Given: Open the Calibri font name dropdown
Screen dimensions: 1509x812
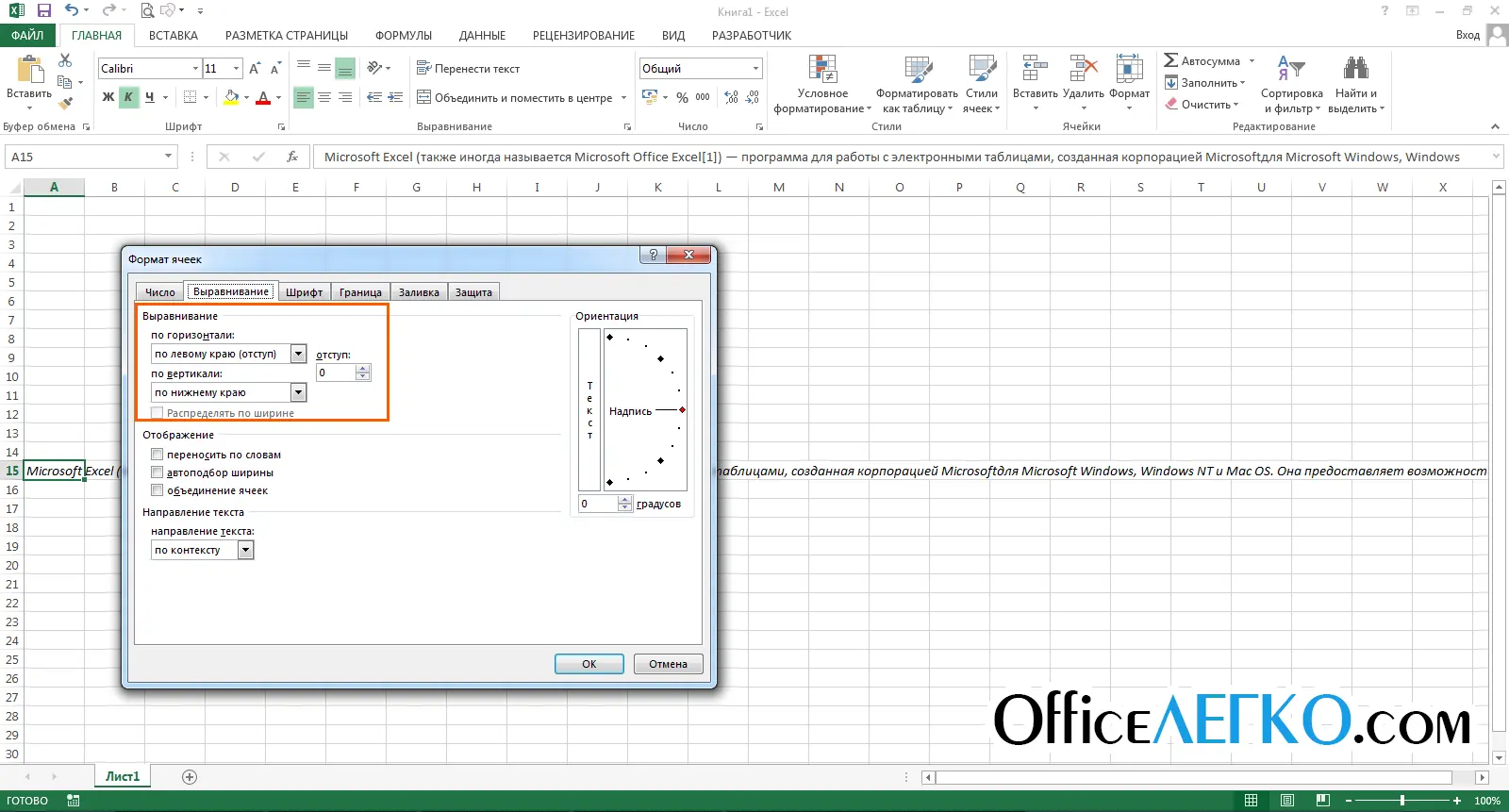Looking at the screenshot, I should pyautogui.click(x=195, y=69).
